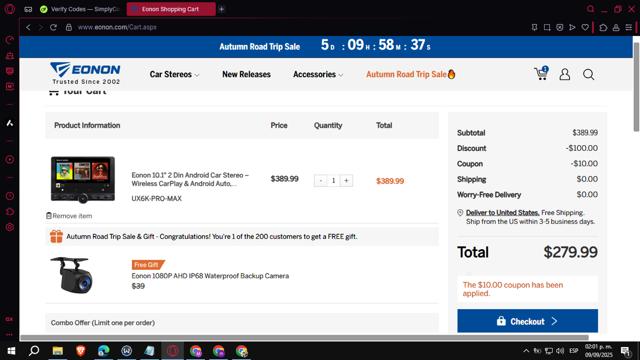Switch to the Verify Codes SimplyCodes tab
640x360 pixels.
[x=80, y=9]
